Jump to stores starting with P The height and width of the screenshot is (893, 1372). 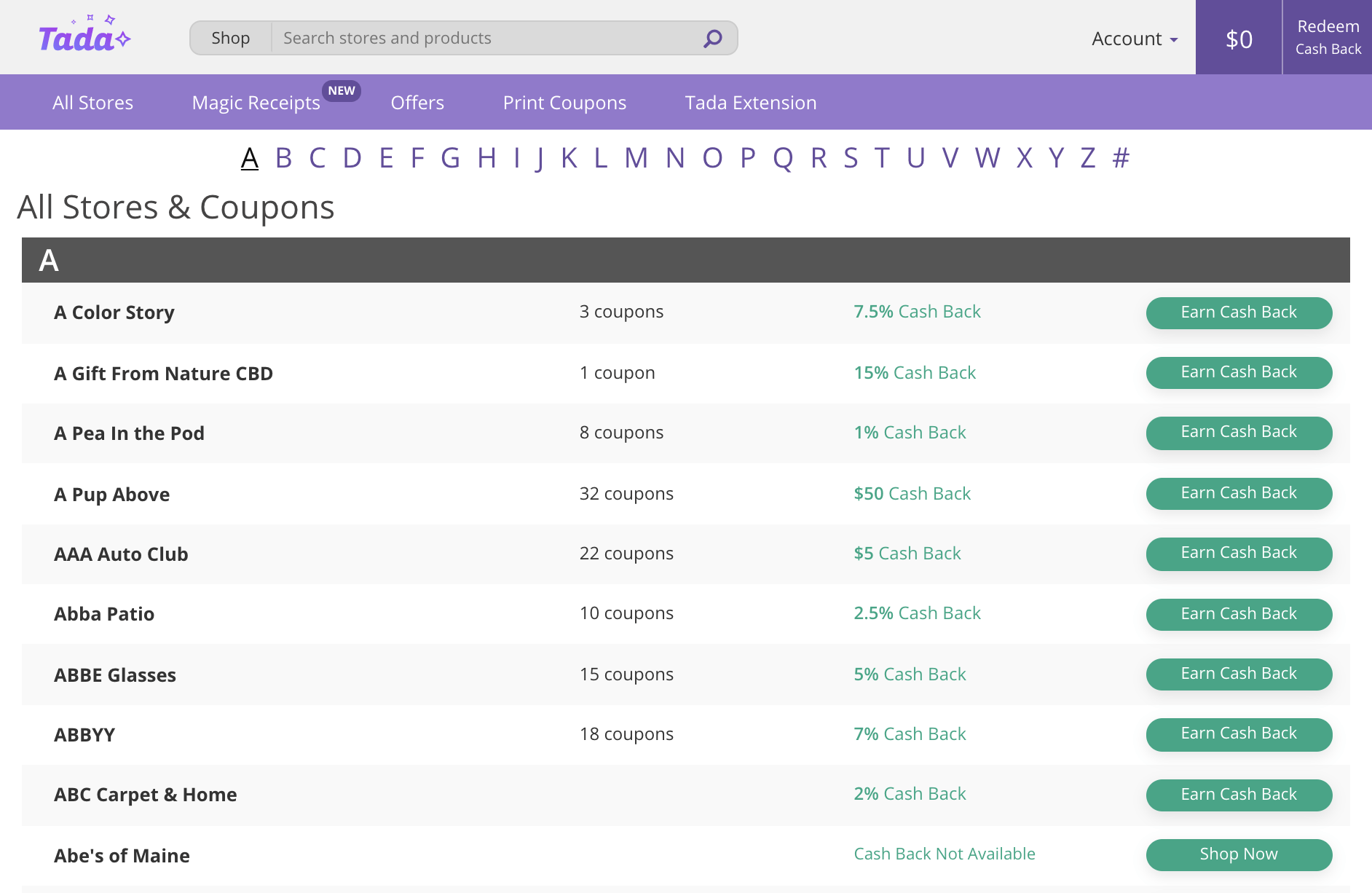click(748, 157)
